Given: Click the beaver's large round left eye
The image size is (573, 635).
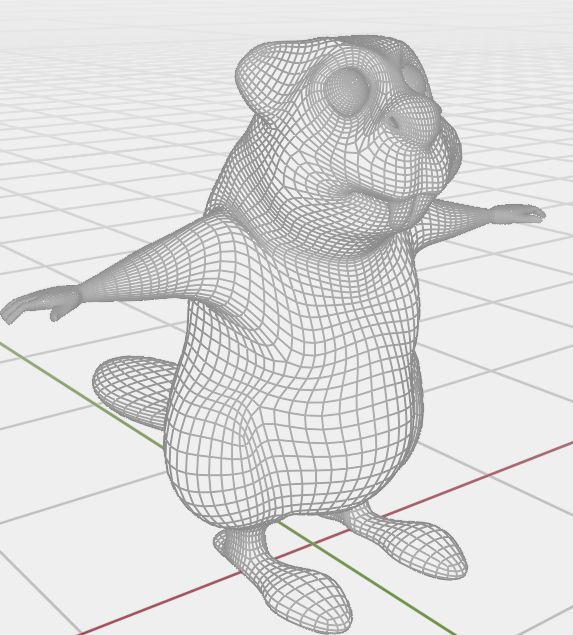Looking at the screenshot, I should 348,92.
